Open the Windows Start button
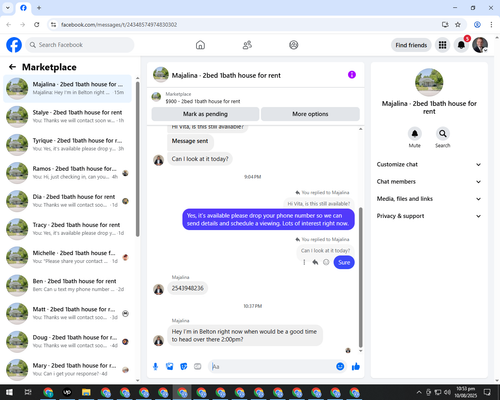This screenshot has height=400, width=500. tap(9, 392)
